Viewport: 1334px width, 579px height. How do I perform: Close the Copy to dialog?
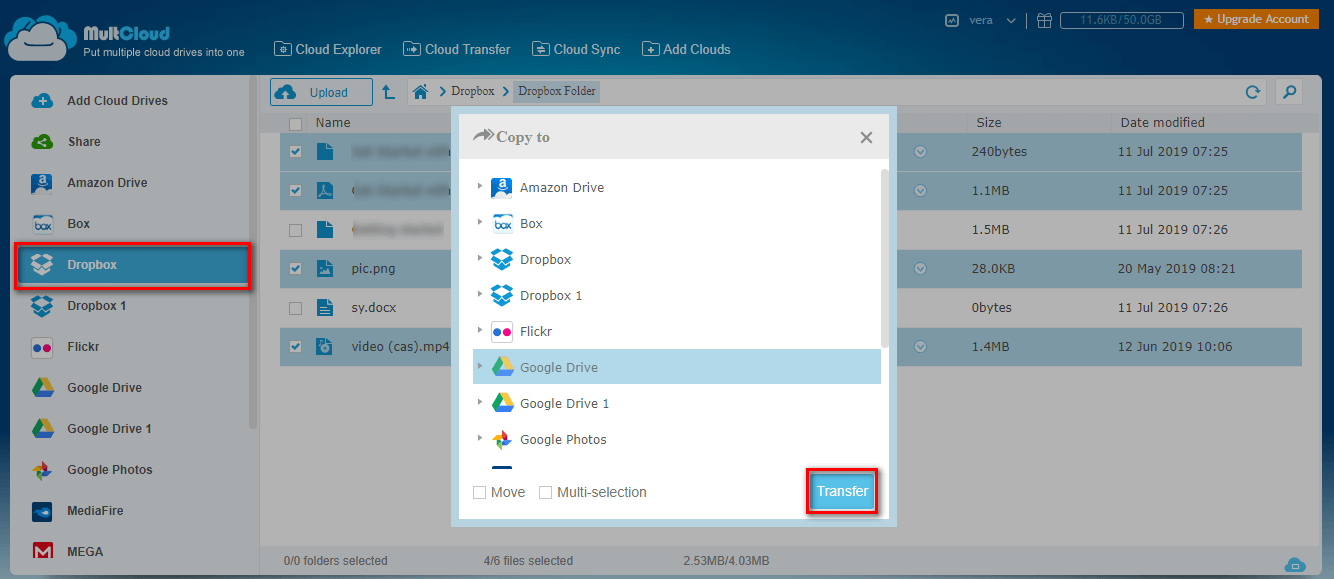click(866, 138)
